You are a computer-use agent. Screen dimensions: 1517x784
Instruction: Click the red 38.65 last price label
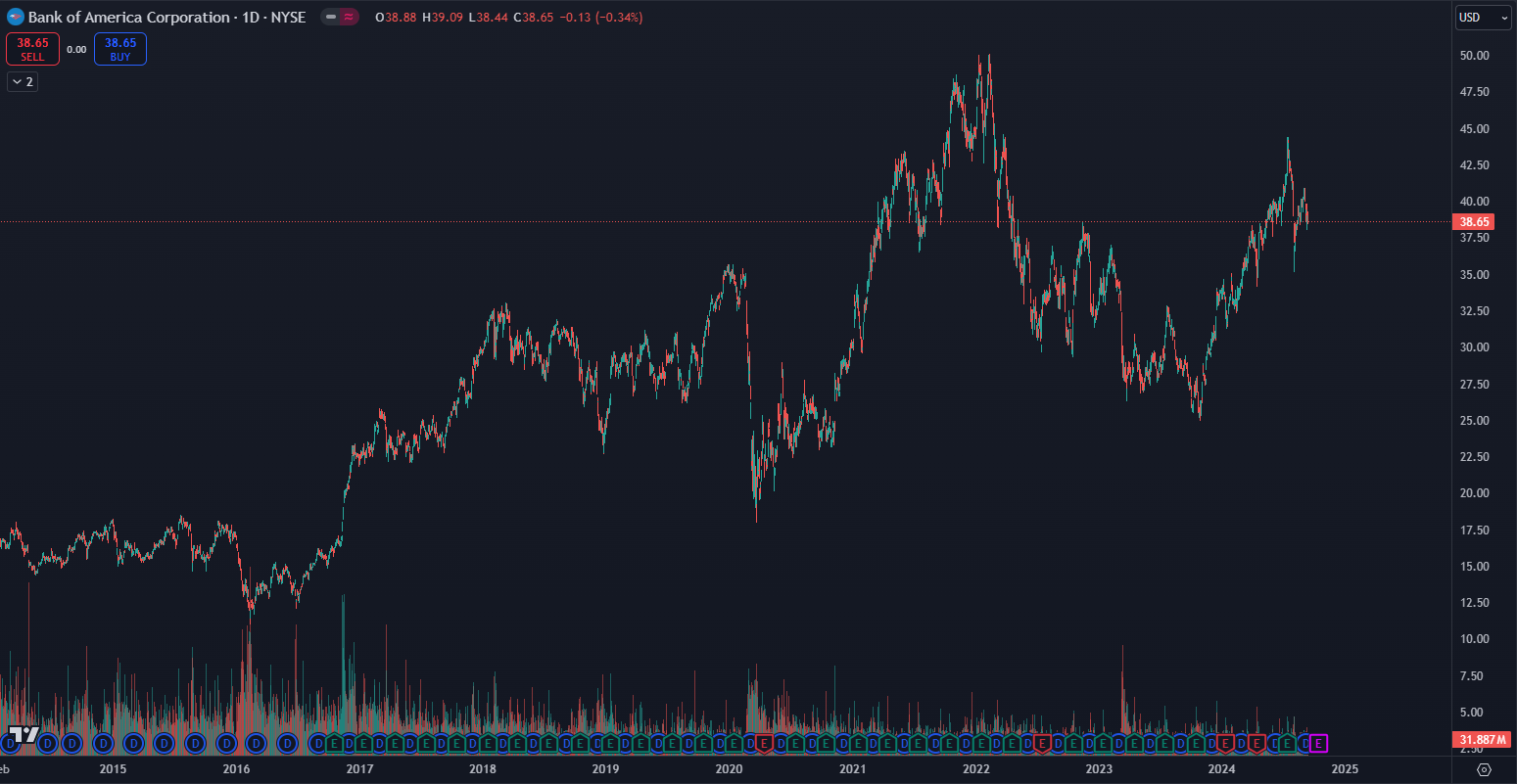click(1474, 222)
